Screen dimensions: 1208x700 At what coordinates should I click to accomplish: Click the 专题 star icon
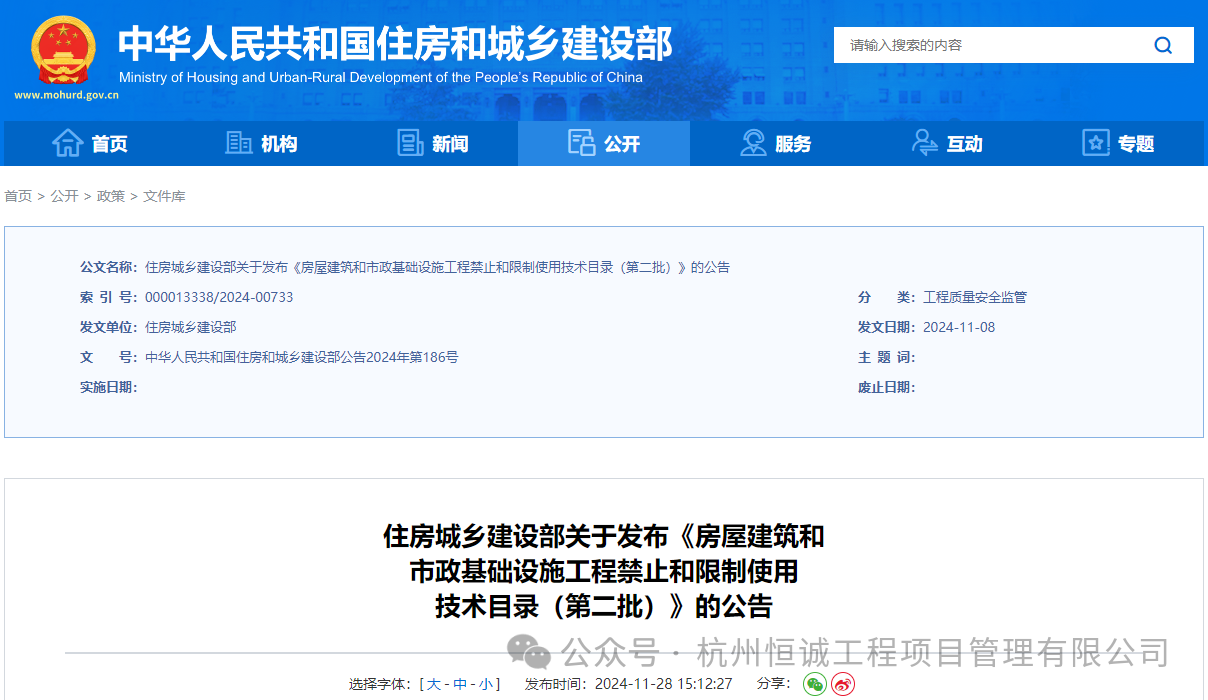coord(1096,143)
